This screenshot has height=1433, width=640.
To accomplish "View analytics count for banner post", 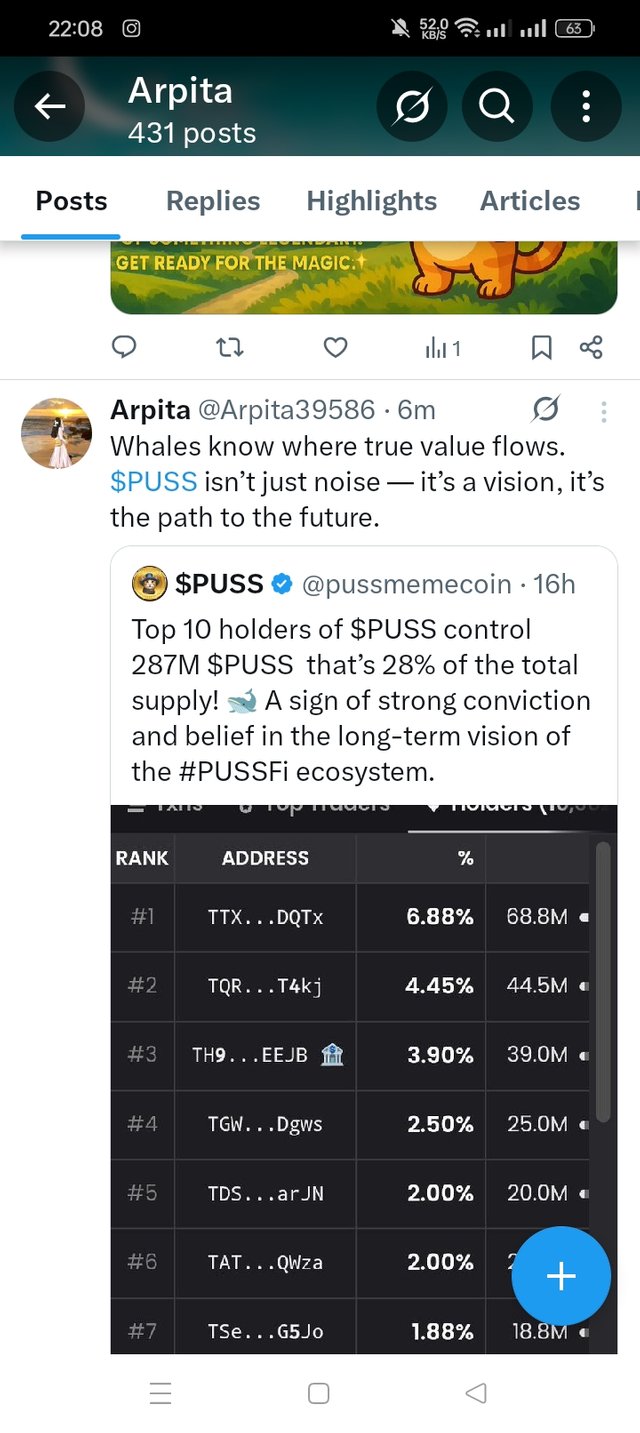I will pyautogui.click(x=442, y=347).
